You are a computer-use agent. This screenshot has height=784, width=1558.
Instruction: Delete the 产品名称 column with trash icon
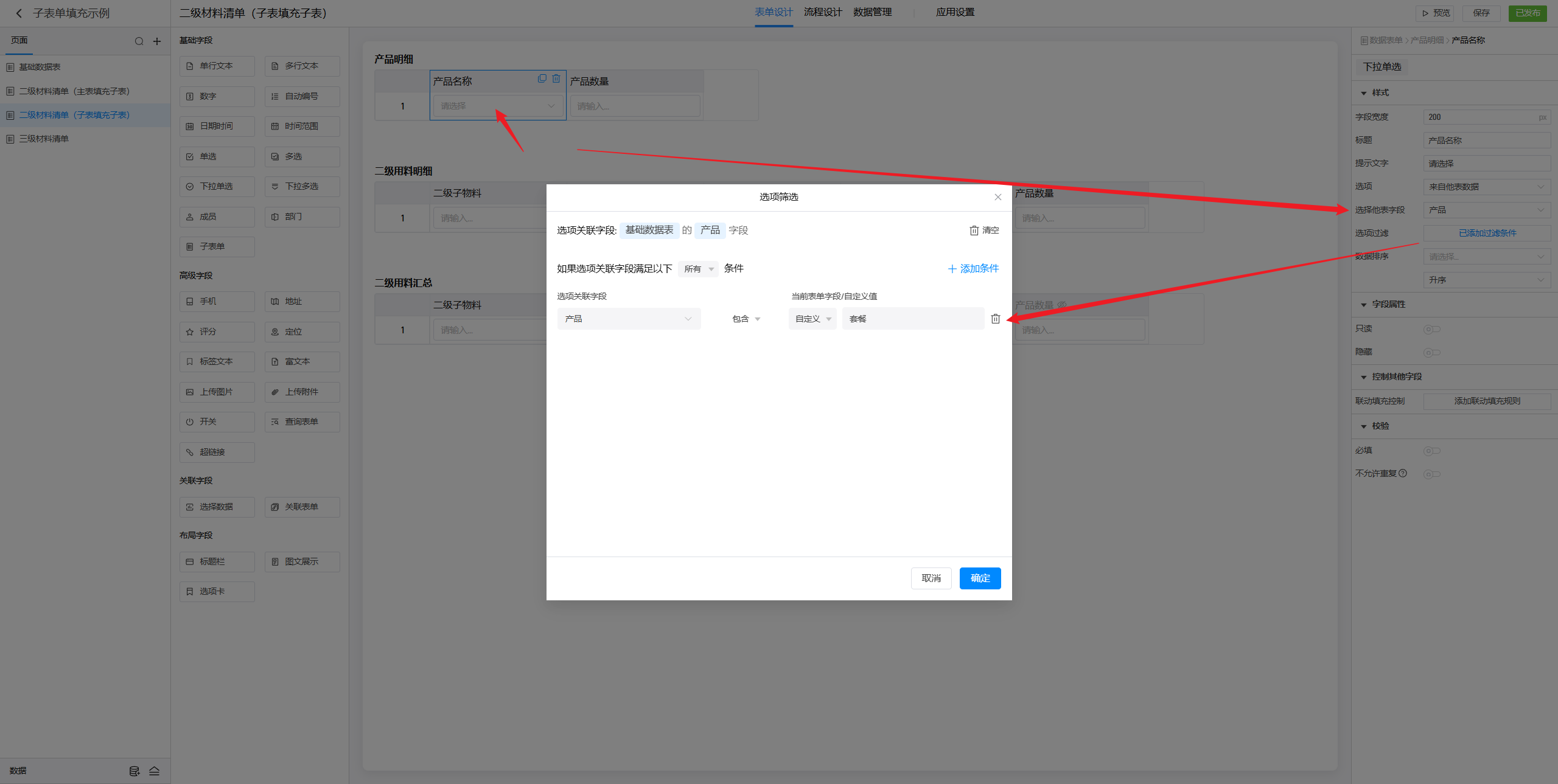point(556,79)
